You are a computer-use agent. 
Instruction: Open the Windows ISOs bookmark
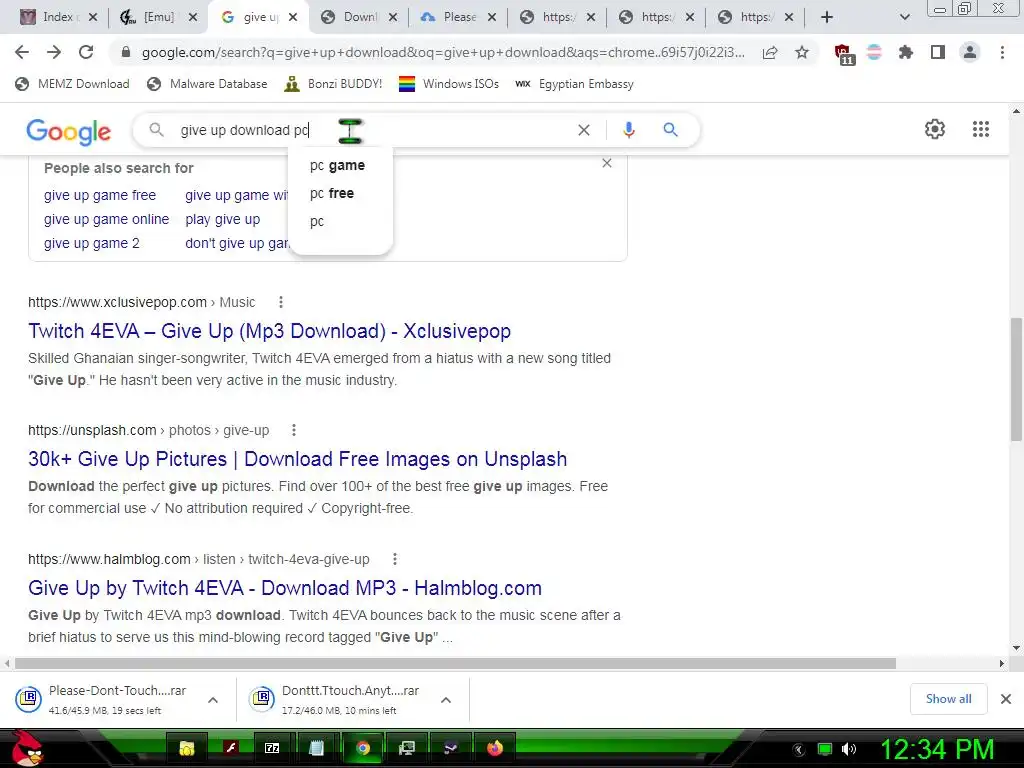pos(449,84)
